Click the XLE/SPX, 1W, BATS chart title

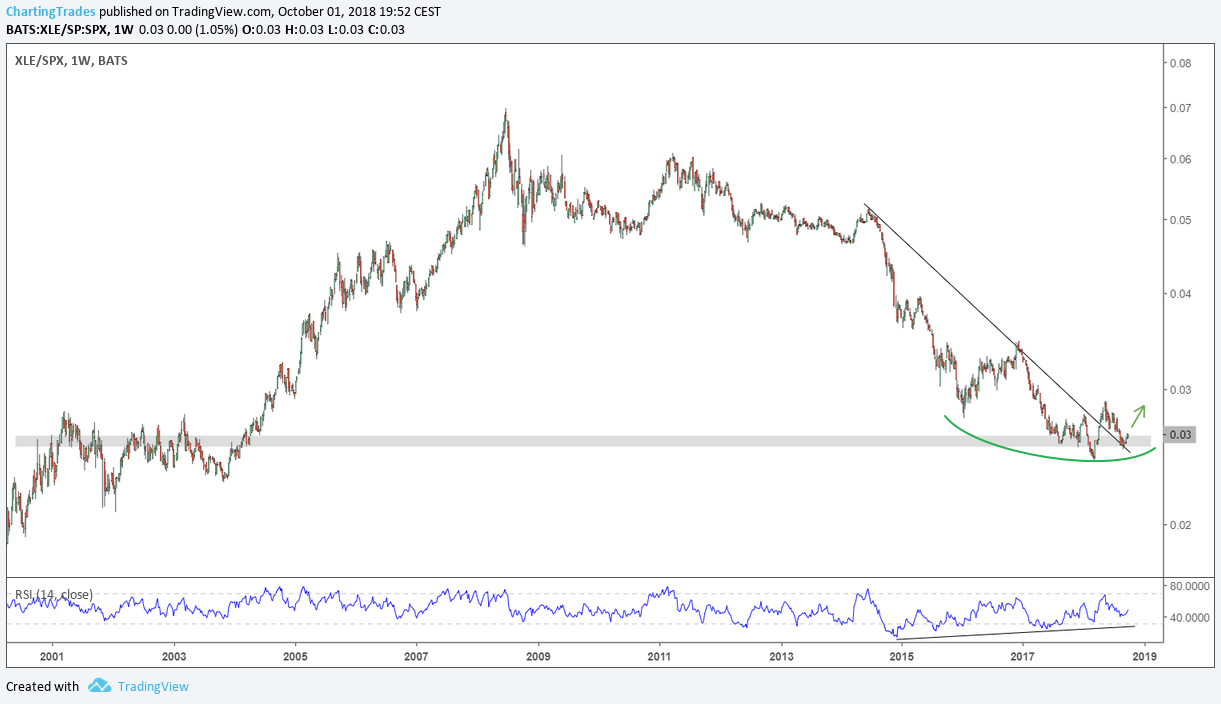(71, 61)
